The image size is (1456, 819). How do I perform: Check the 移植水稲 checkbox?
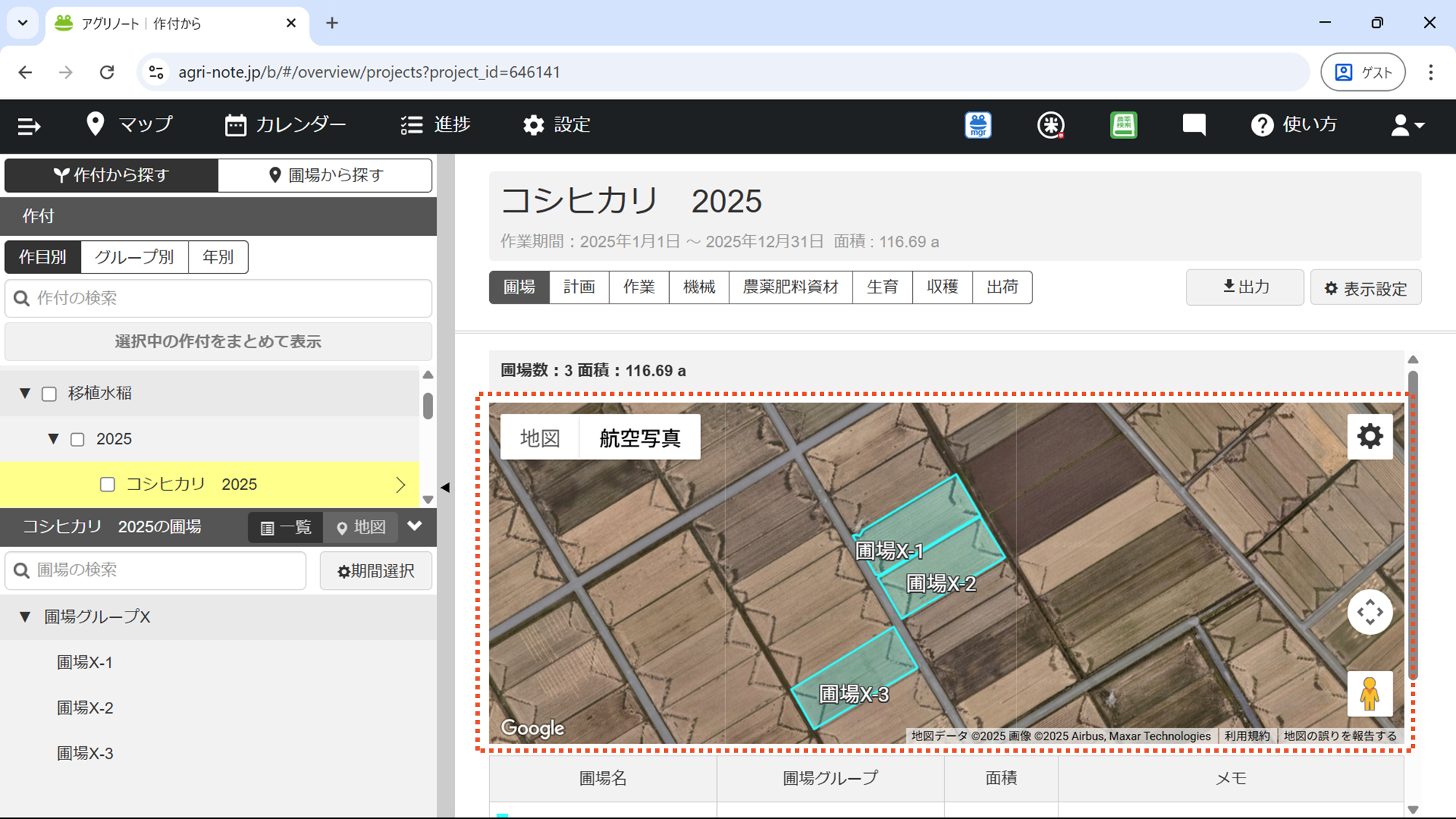click(x=50, y=394)
